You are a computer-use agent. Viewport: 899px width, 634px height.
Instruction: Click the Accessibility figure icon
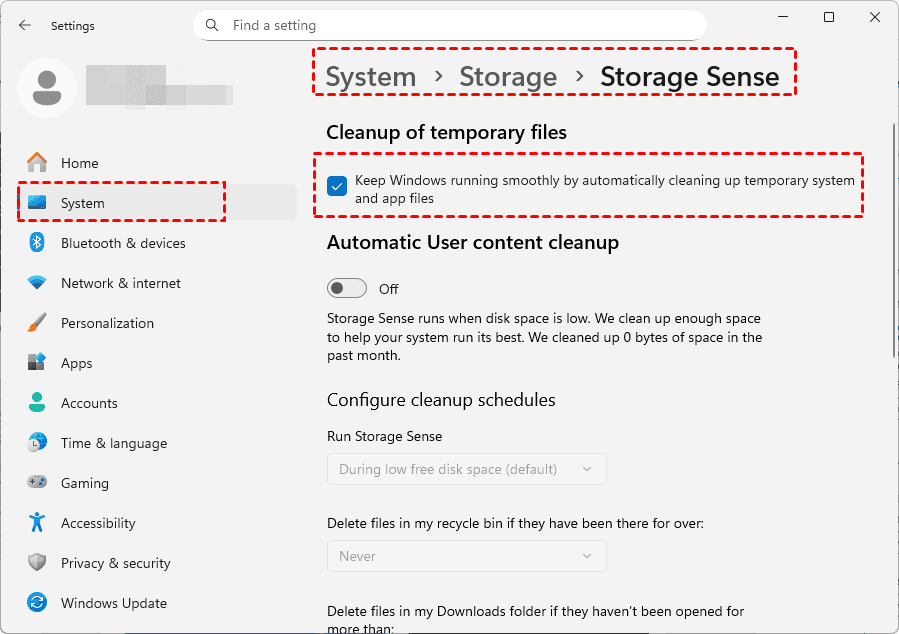(x=37, y=523)
